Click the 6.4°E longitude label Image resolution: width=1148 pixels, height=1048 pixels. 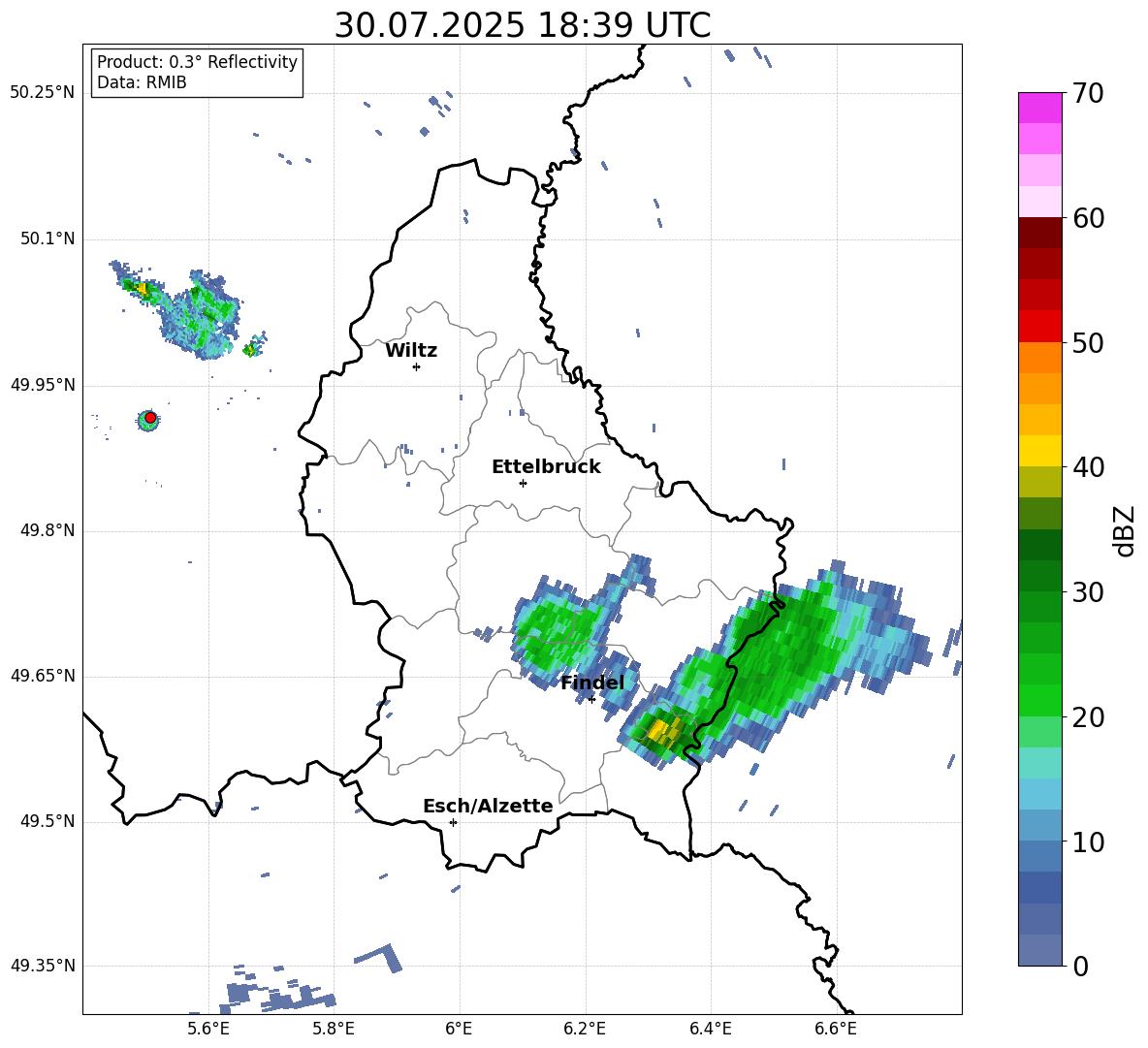point(710,1029)
